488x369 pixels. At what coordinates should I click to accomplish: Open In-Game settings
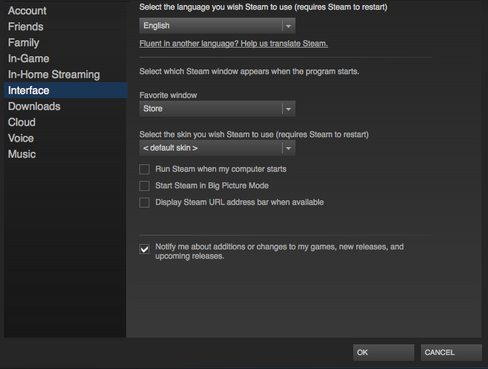tap(29, 59)
